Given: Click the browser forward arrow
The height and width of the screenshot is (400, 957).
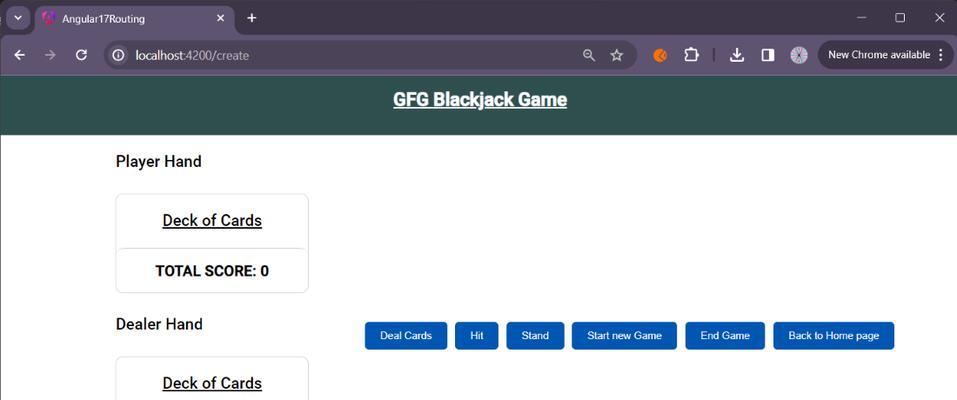Looking at the screenshot, I should 50,56.
